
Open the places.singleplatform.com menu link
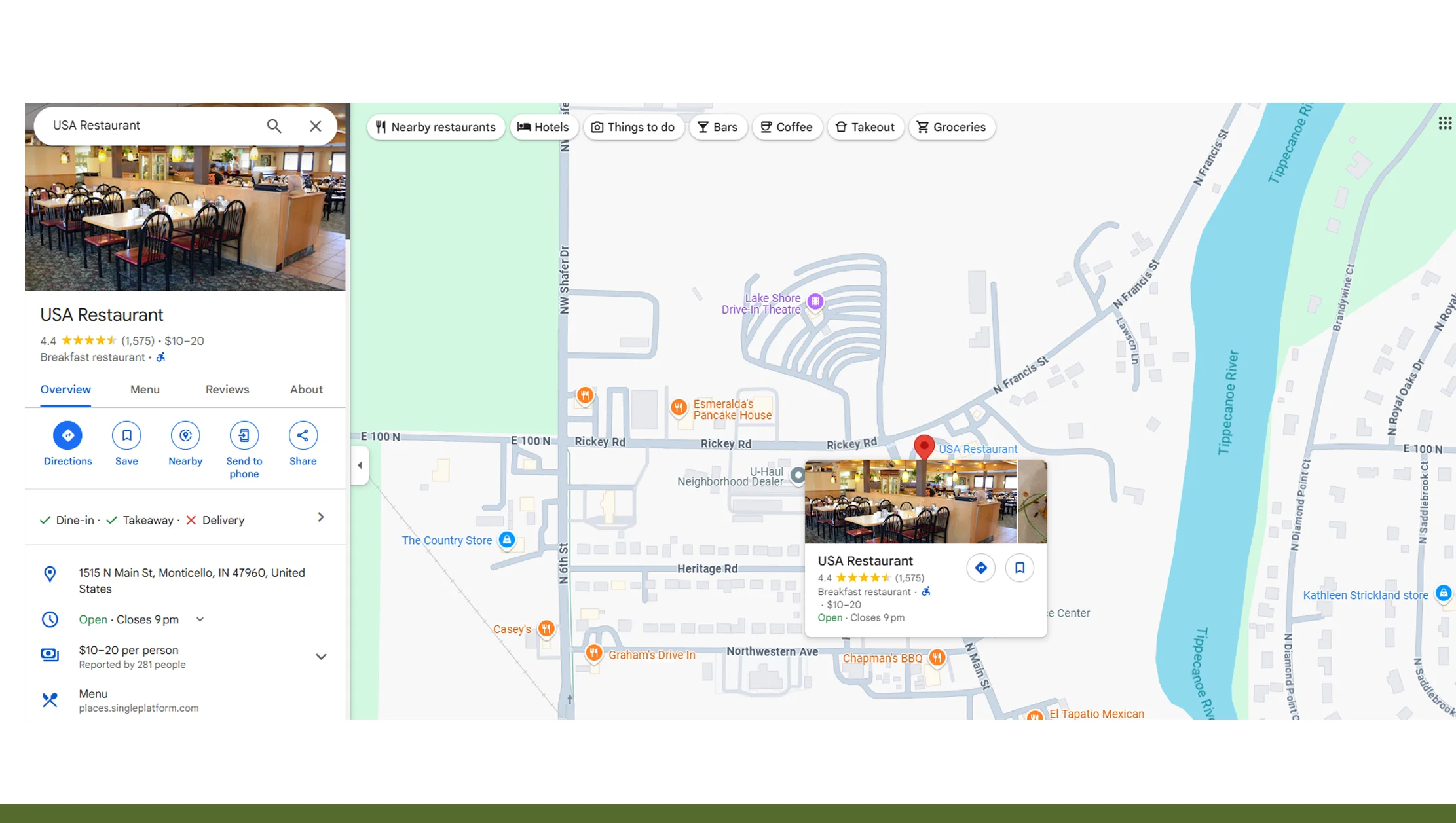tap(138, 708)
